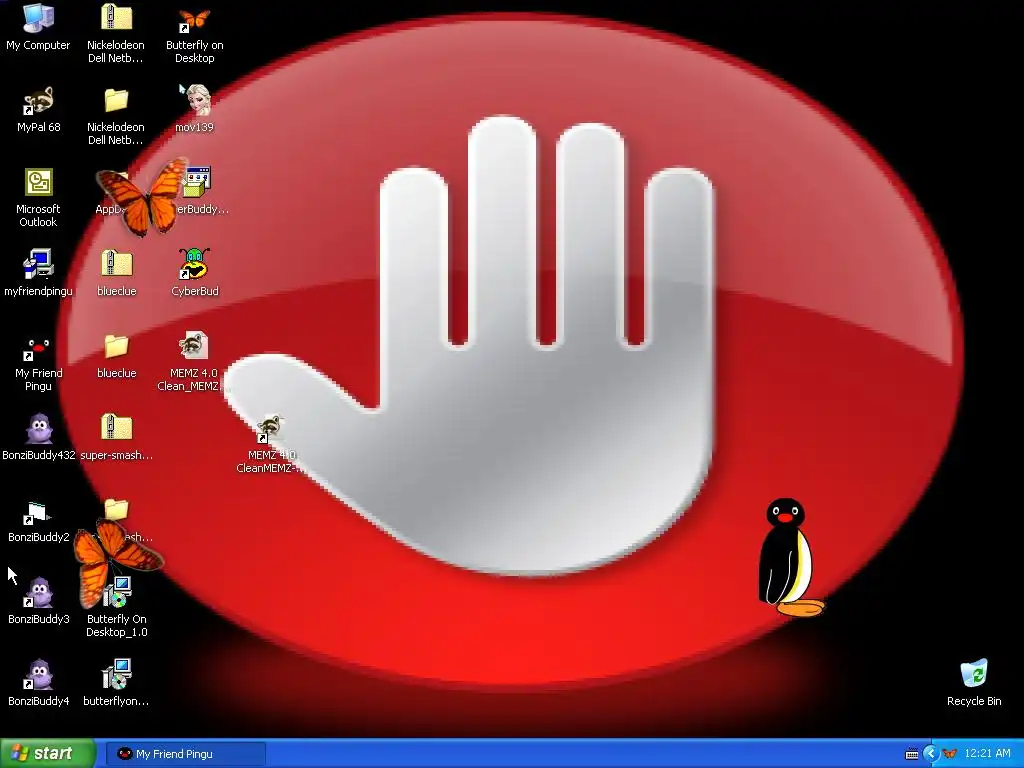Select the BonziBuddy4 desktop shortcut
The image size is (1024, 768).
pyautogui.click(x=38, y=675)
